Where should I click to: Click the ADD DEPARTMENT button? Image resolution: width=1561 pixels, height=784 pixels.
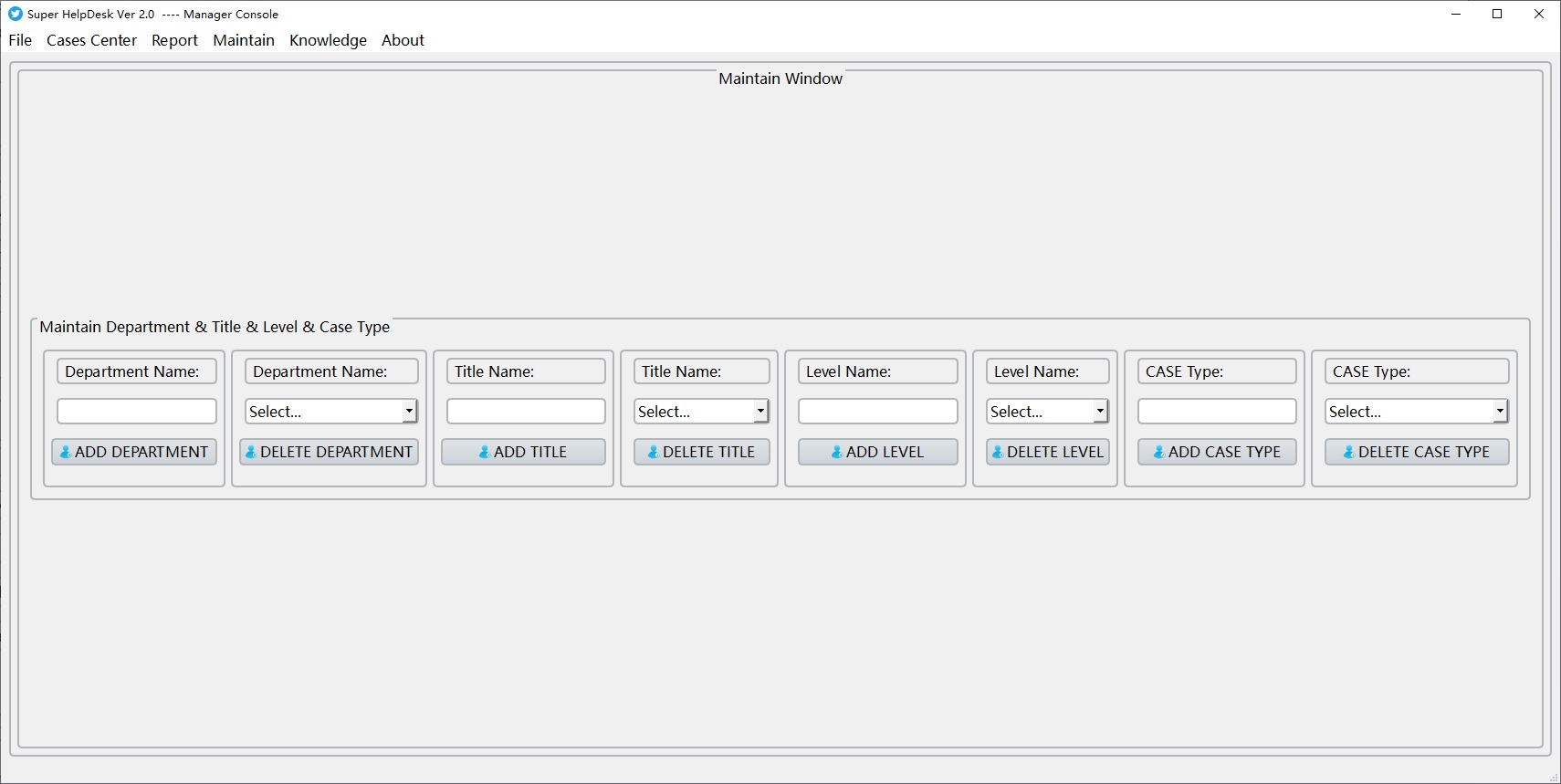(134, 452)
